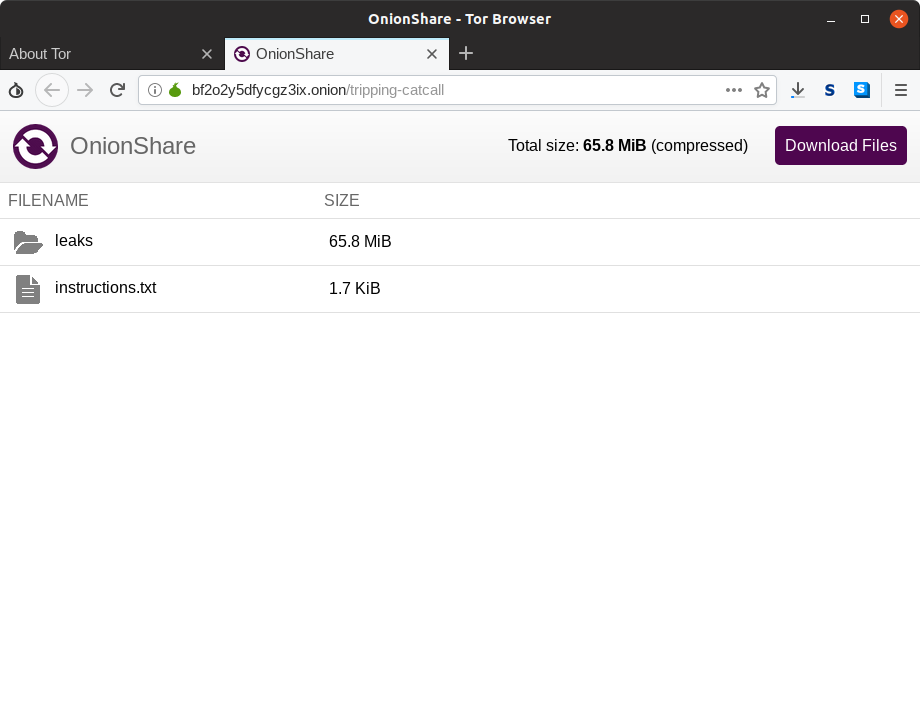Click the SIZE column header
Screen dimensions: 920x711
point(341,201)
